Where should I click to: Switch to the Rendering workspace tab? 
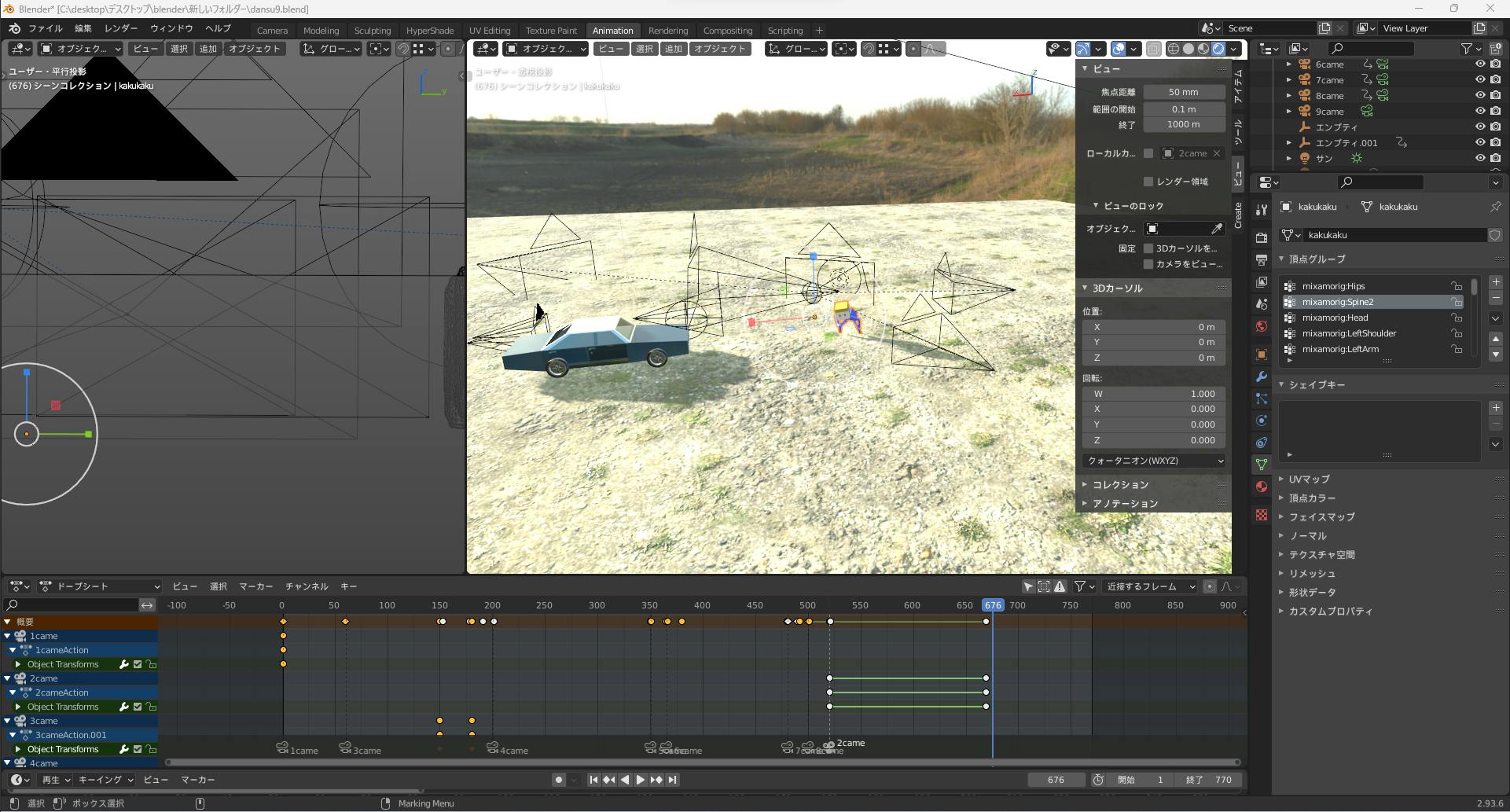pos(667,31)
